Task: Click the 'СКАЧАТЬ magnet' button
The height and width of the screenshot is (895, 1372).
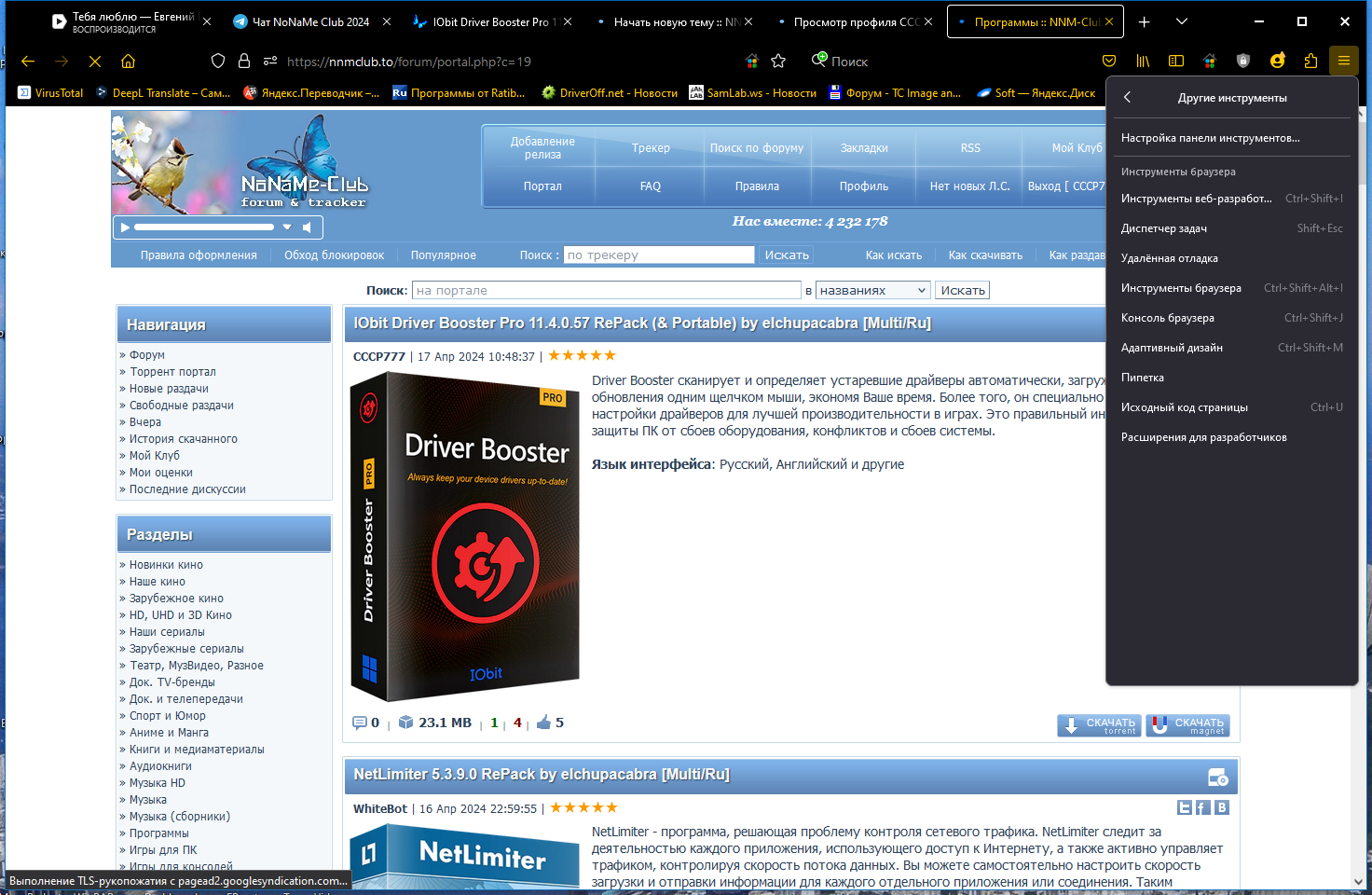Action: [x=1187, y=725]
